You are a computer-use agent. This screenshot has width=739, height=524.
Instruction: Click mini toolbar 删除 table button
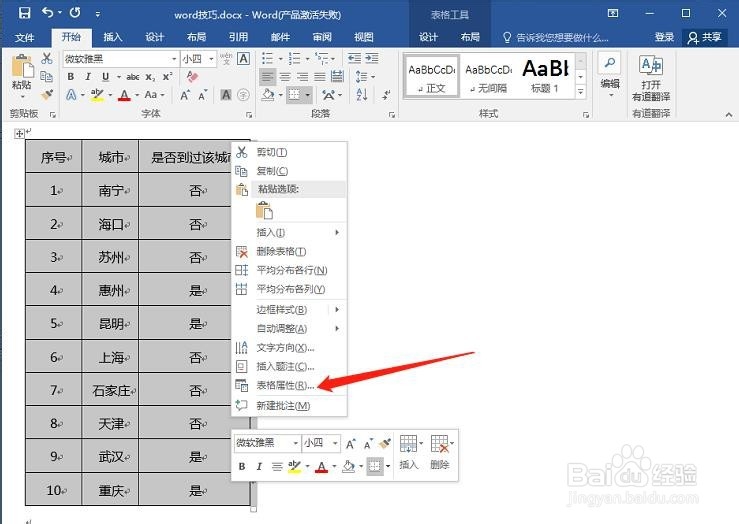pyautogui.click(x=441, y=452)
